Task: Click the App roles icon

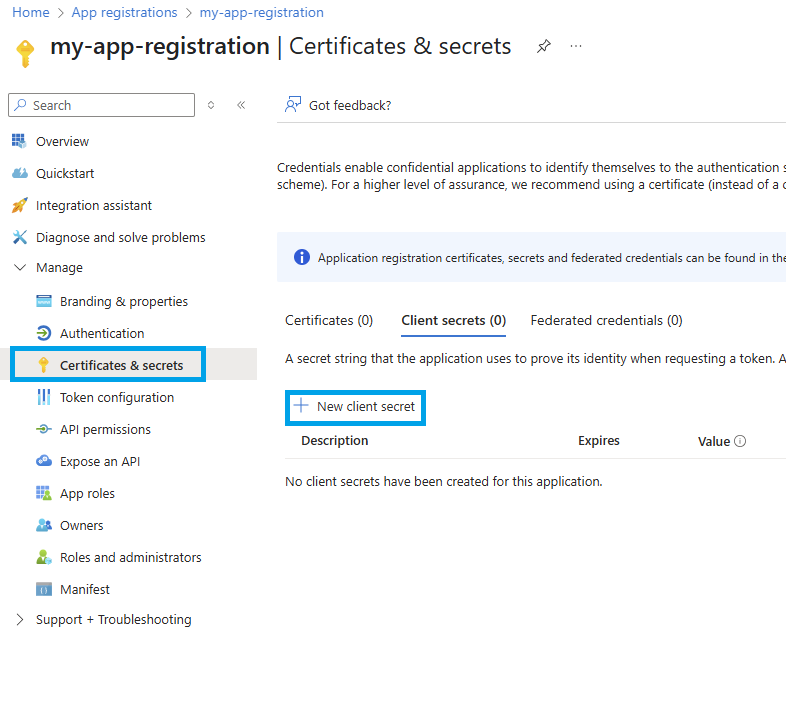Action: tap(44, 493)
